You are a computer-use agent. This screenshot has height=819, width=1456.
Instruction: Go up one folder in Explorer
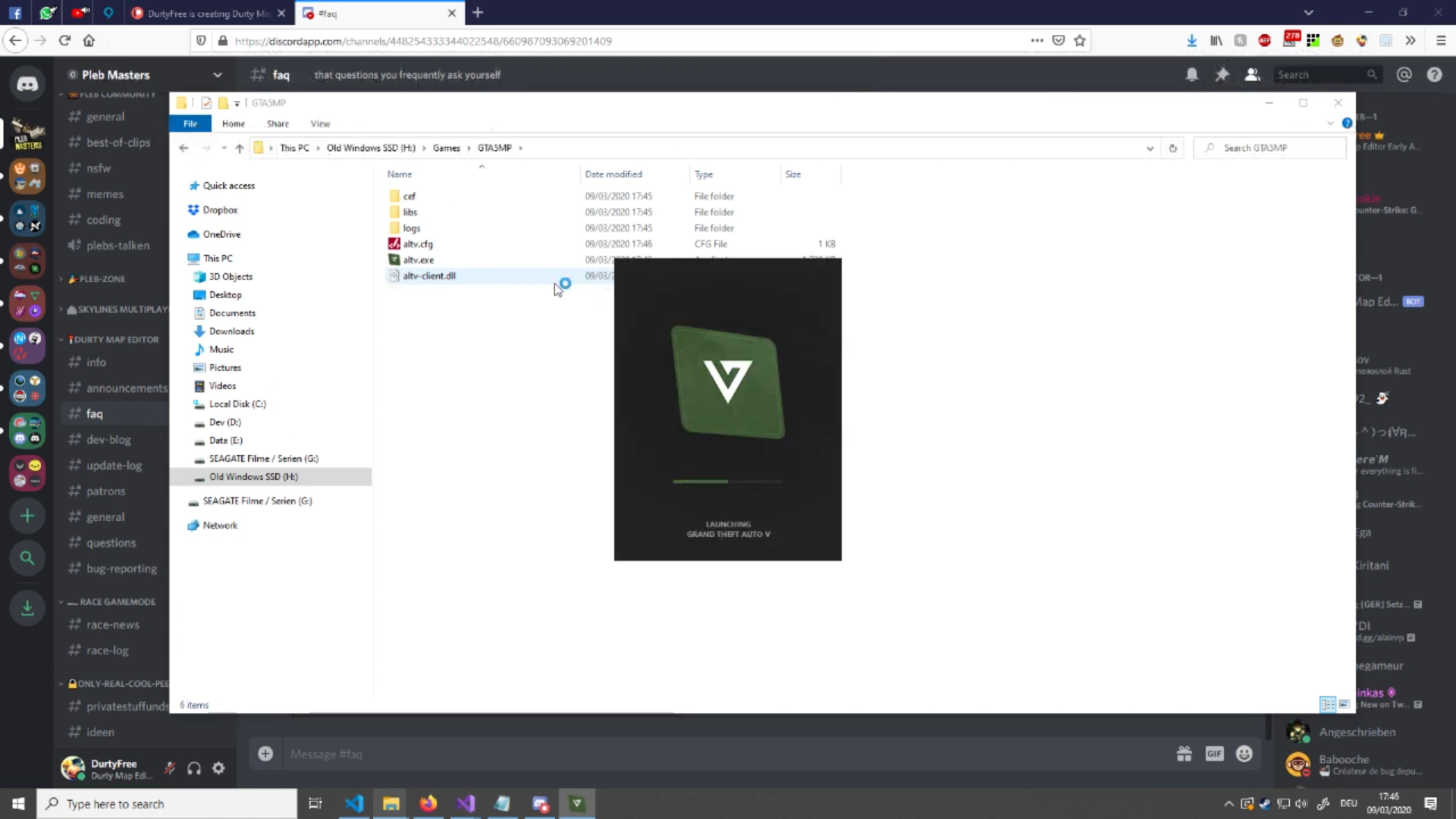click(240, 148)
